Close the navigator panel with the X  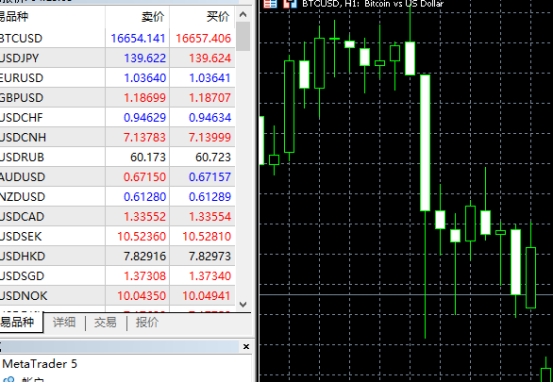tap(246, 347)
